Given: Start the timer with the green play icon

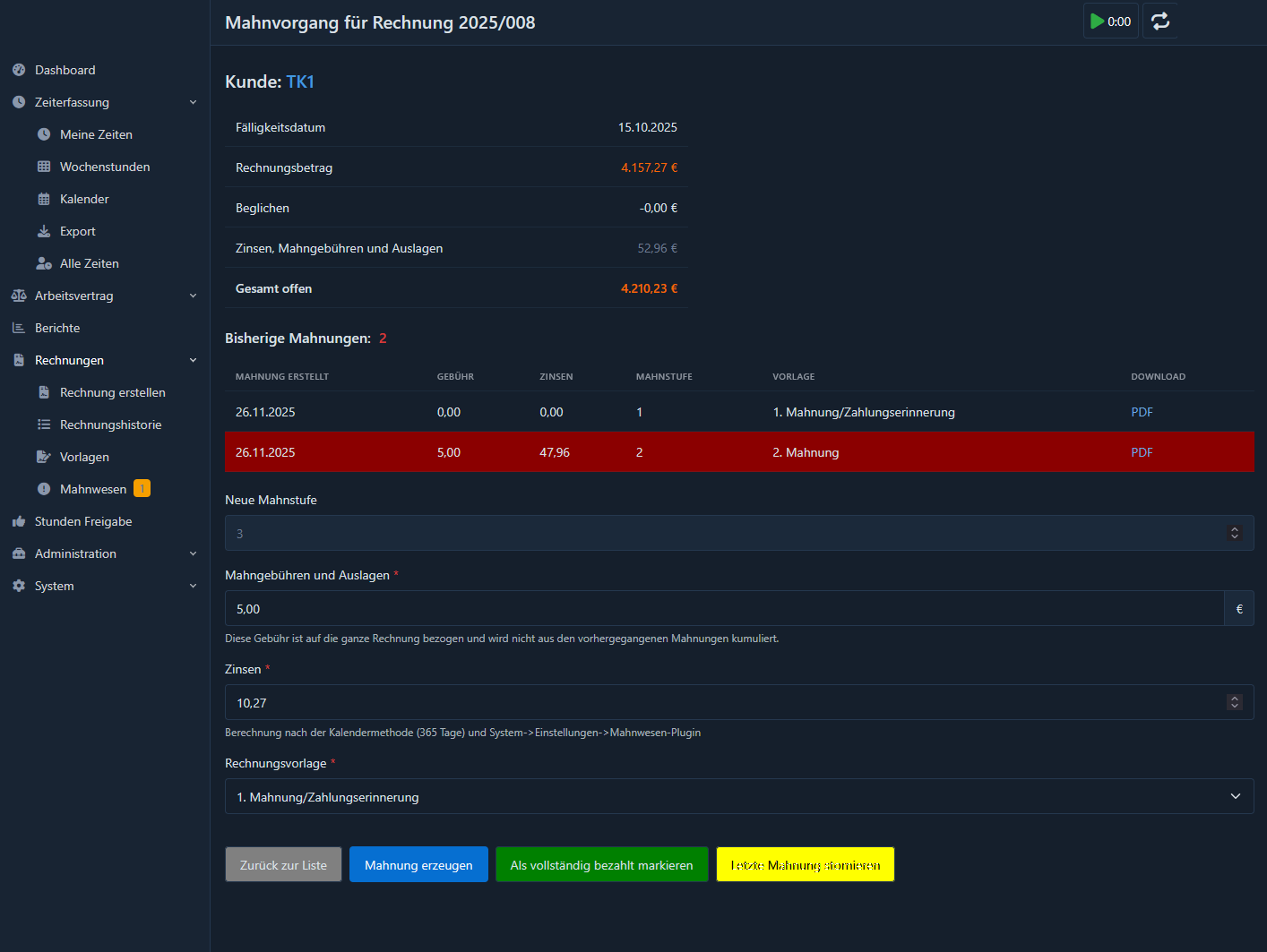Looking at the screenshot, I should tap(1098, 21).
